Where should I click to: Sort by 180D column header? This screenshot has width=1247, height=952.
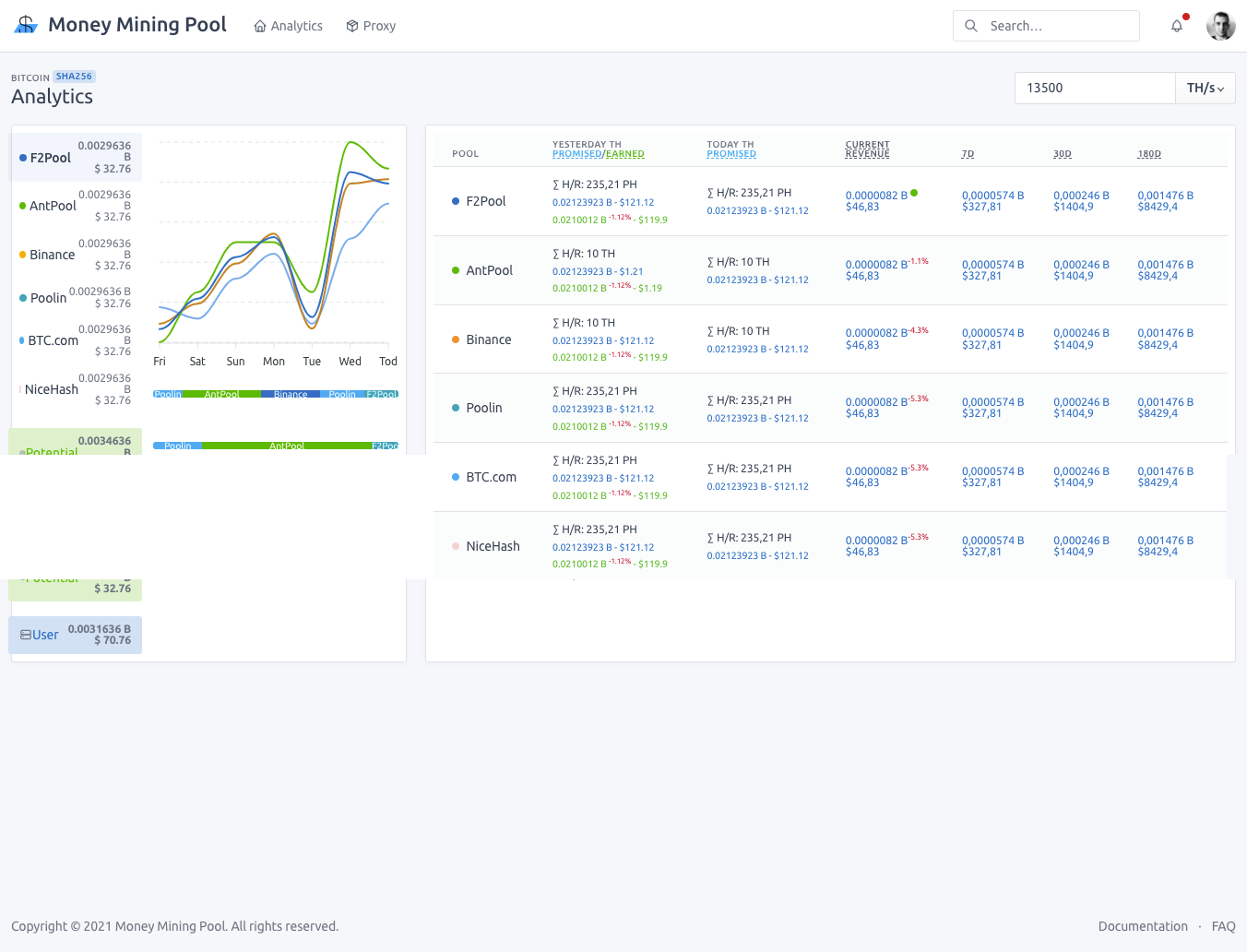1149,154
